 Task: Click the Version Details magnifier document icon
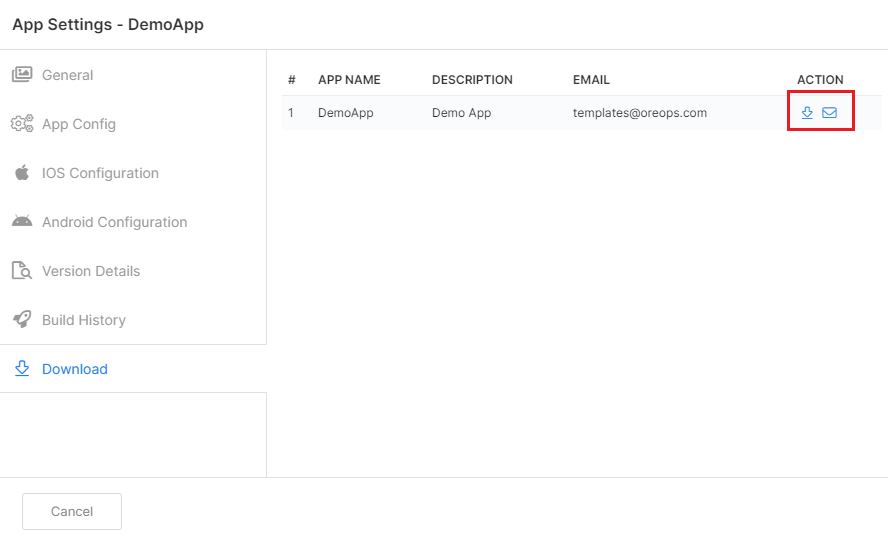[22, 271]
